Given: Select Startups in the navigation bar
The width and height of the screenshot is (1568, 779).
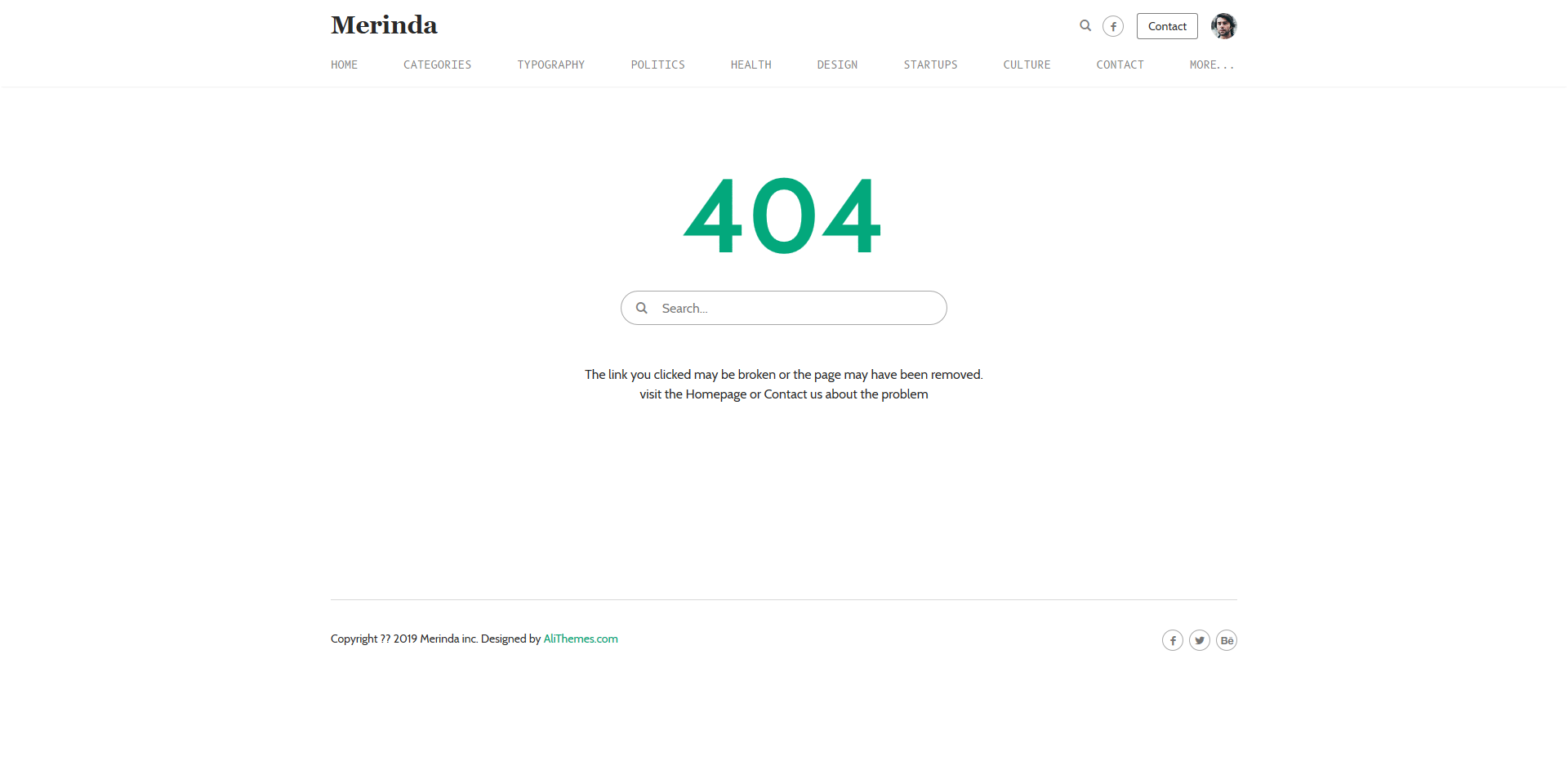Looking at the screenshot, I should (930, 65).
